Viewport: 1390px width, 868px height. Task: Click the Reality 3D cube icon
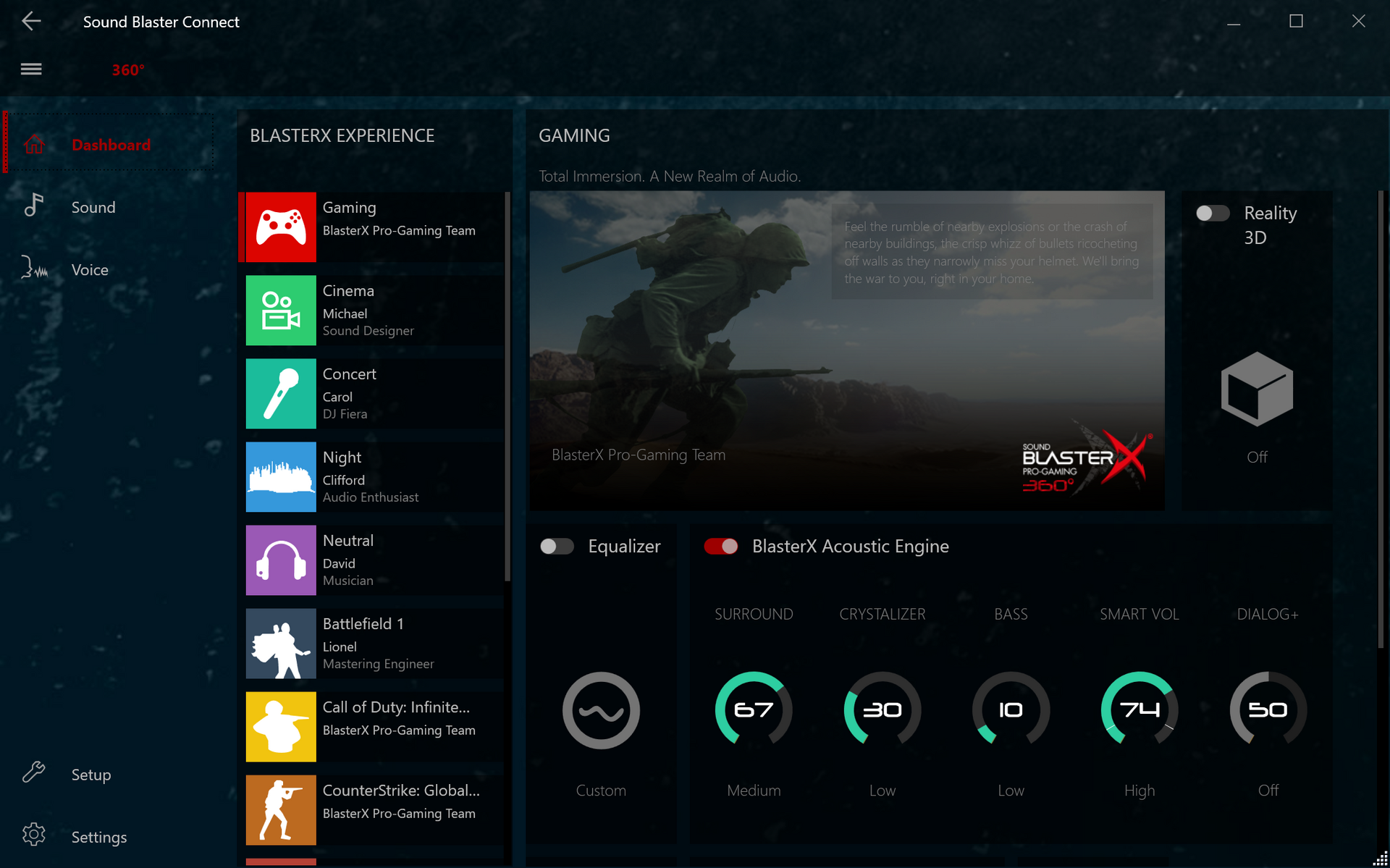(x=1257, y=389)
